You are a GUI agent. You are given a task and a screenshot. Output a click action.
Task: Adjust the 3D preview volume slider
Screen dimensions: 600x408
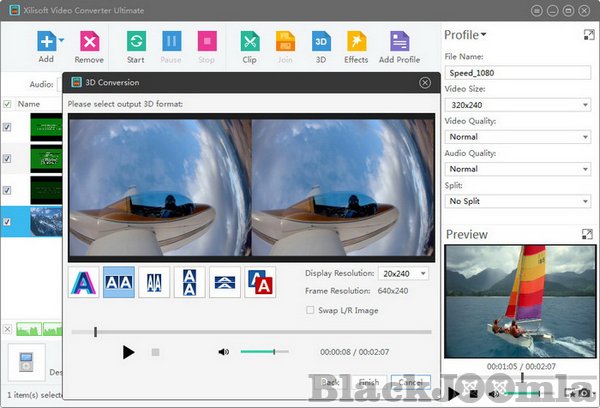tap(264, 352)
